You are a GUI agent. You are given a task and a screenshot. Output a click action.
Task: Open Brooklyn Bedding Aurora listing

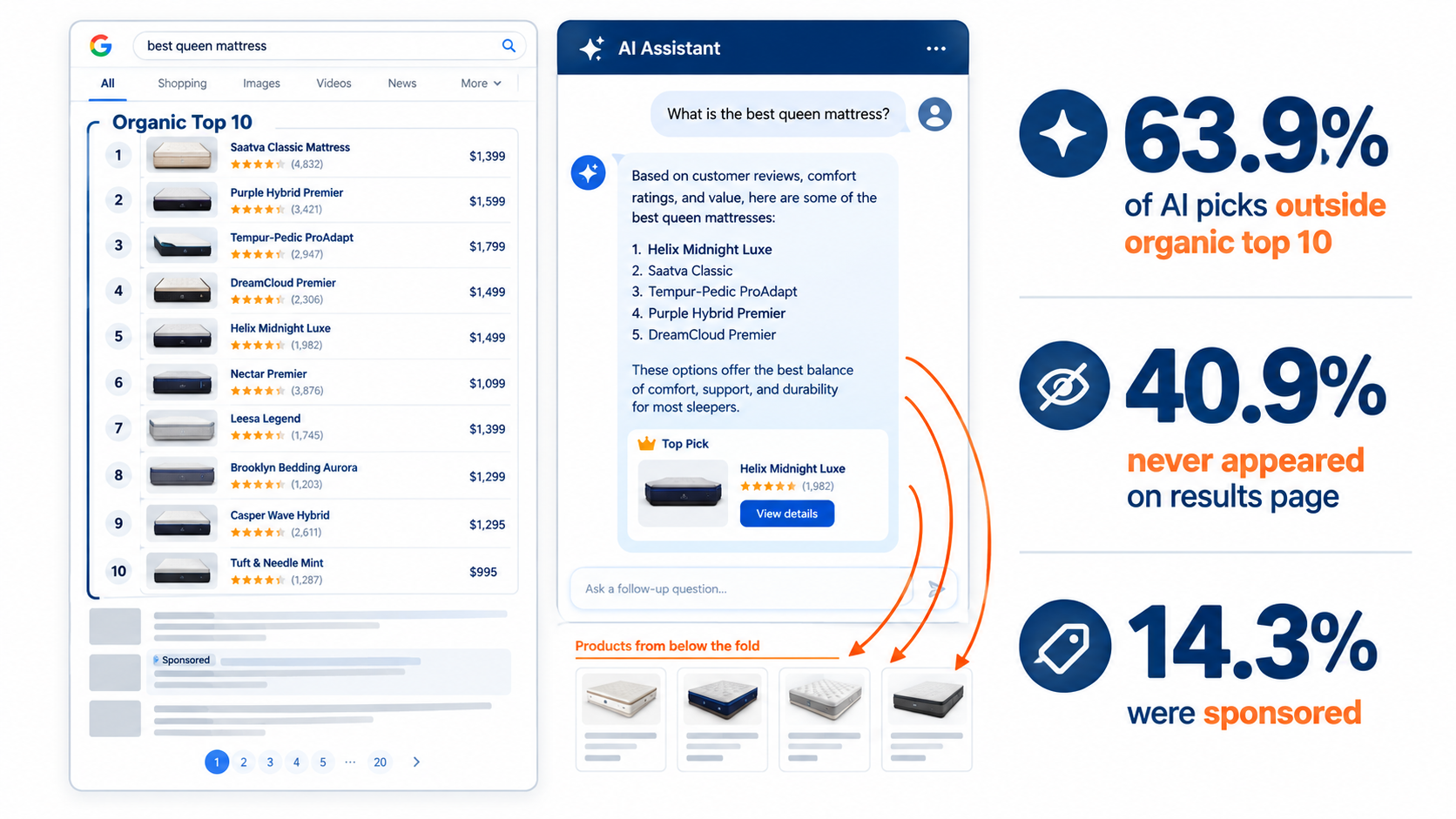[x=293, y=467]
